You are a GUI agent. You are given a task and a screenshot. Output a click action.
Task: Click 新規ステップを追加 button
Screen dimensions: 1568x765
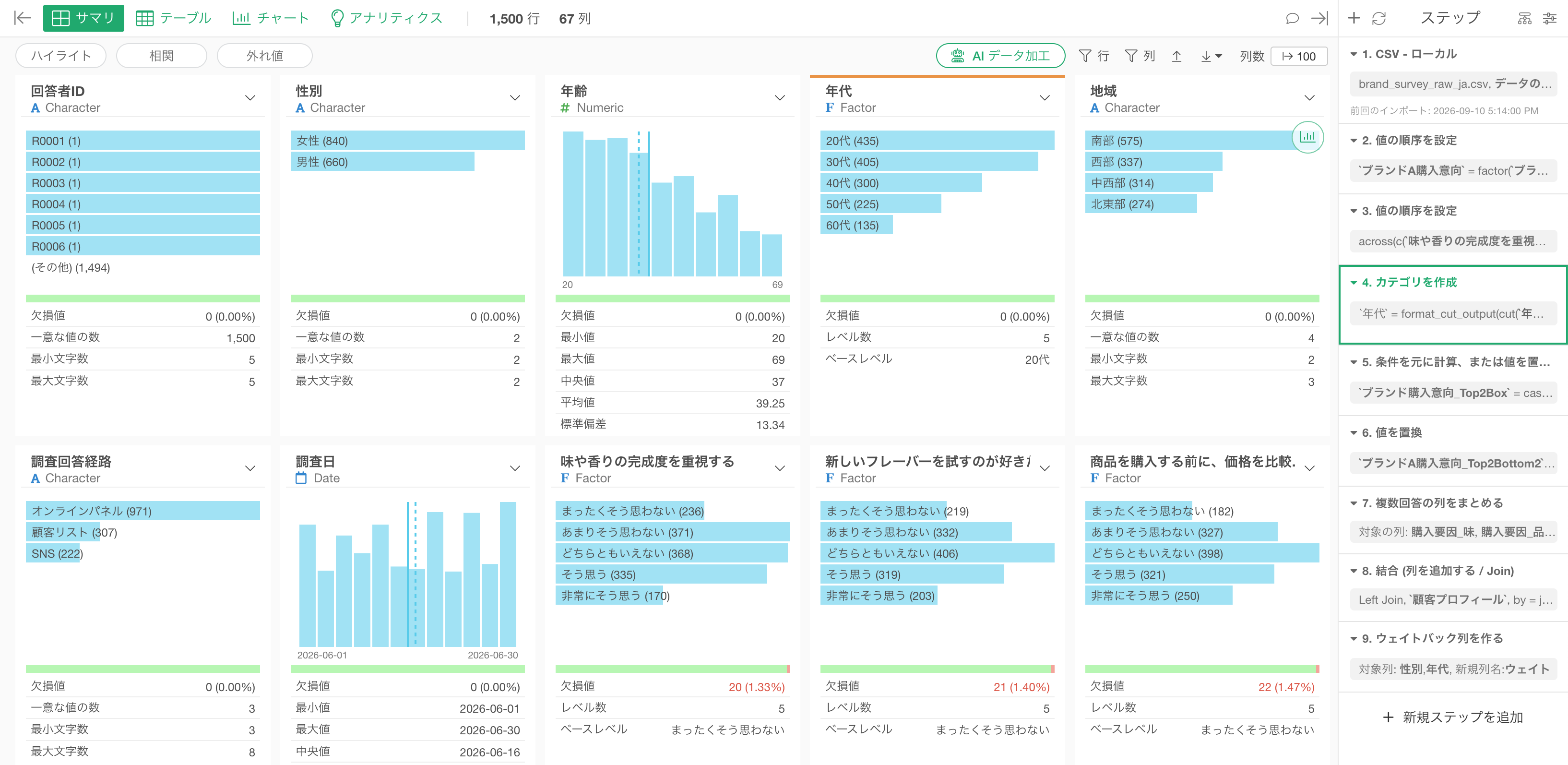(x=1453, y=717)
